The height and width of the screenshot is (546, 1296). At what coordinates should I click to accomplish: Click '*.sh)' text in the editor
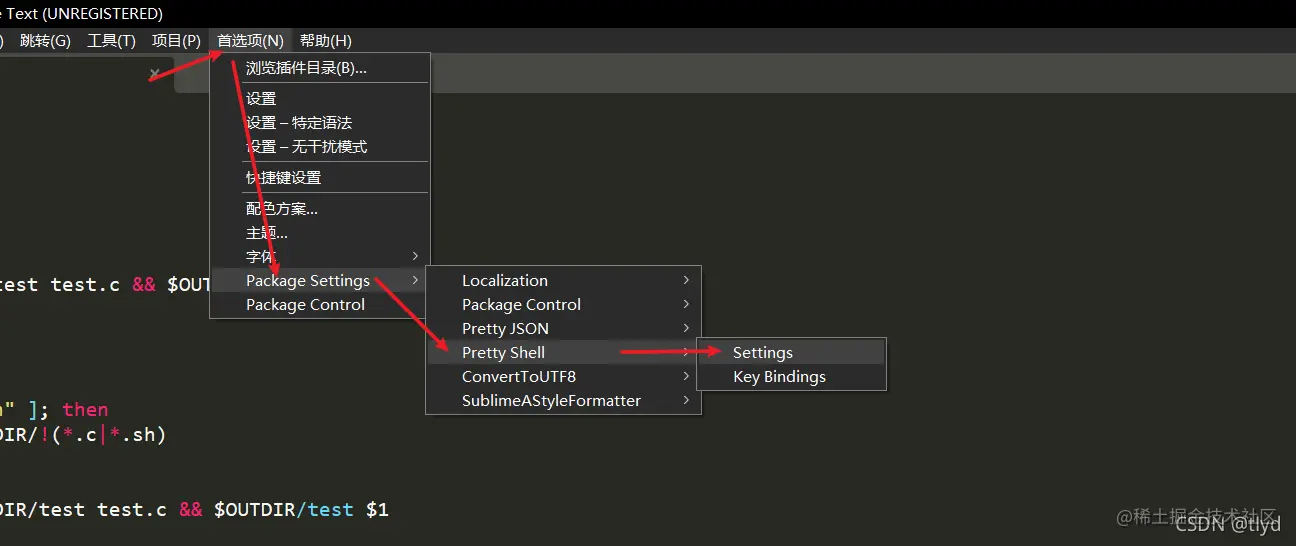[x=138, y=434]
